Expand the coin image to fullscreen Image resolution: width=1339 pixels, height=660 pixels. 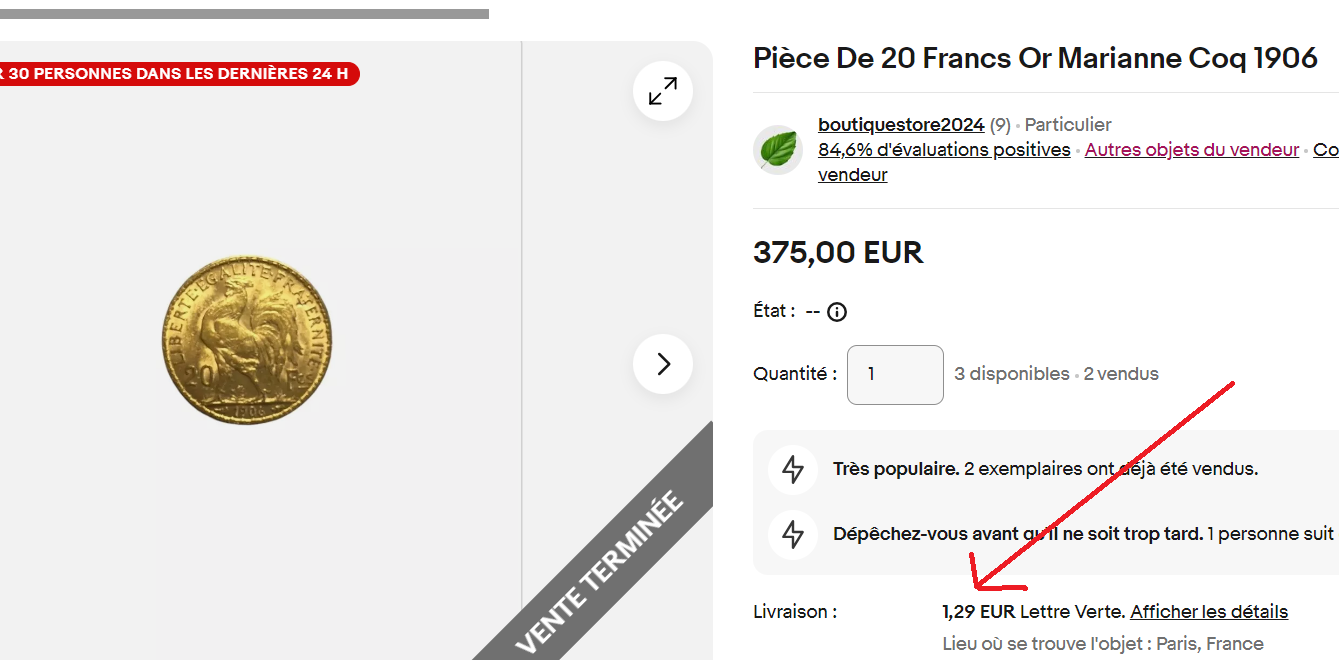663,92
